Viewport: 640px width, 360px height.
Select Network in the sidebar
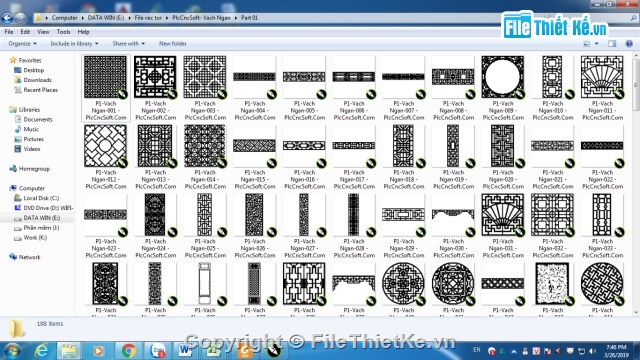[x=29, y=257]
